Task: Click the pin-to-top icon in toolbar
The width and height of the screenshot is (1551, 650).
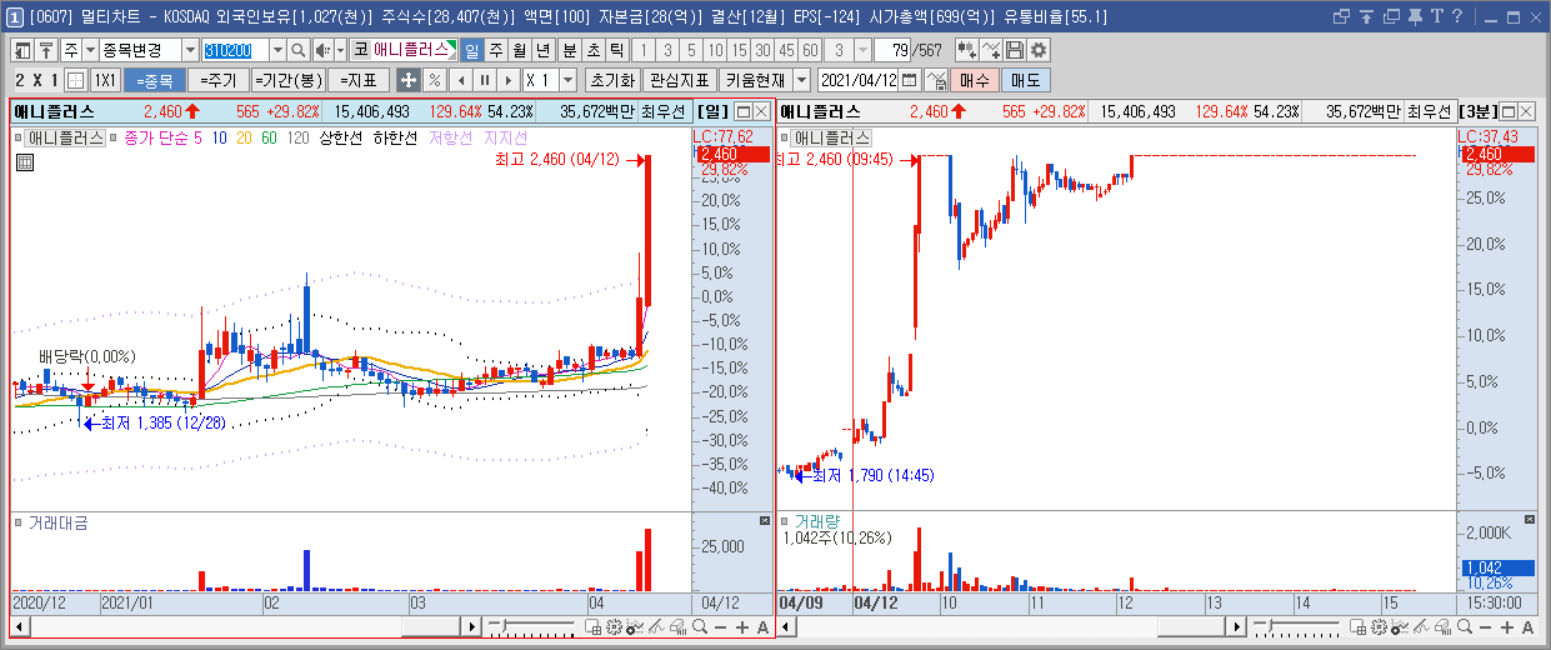Action: 45,50
